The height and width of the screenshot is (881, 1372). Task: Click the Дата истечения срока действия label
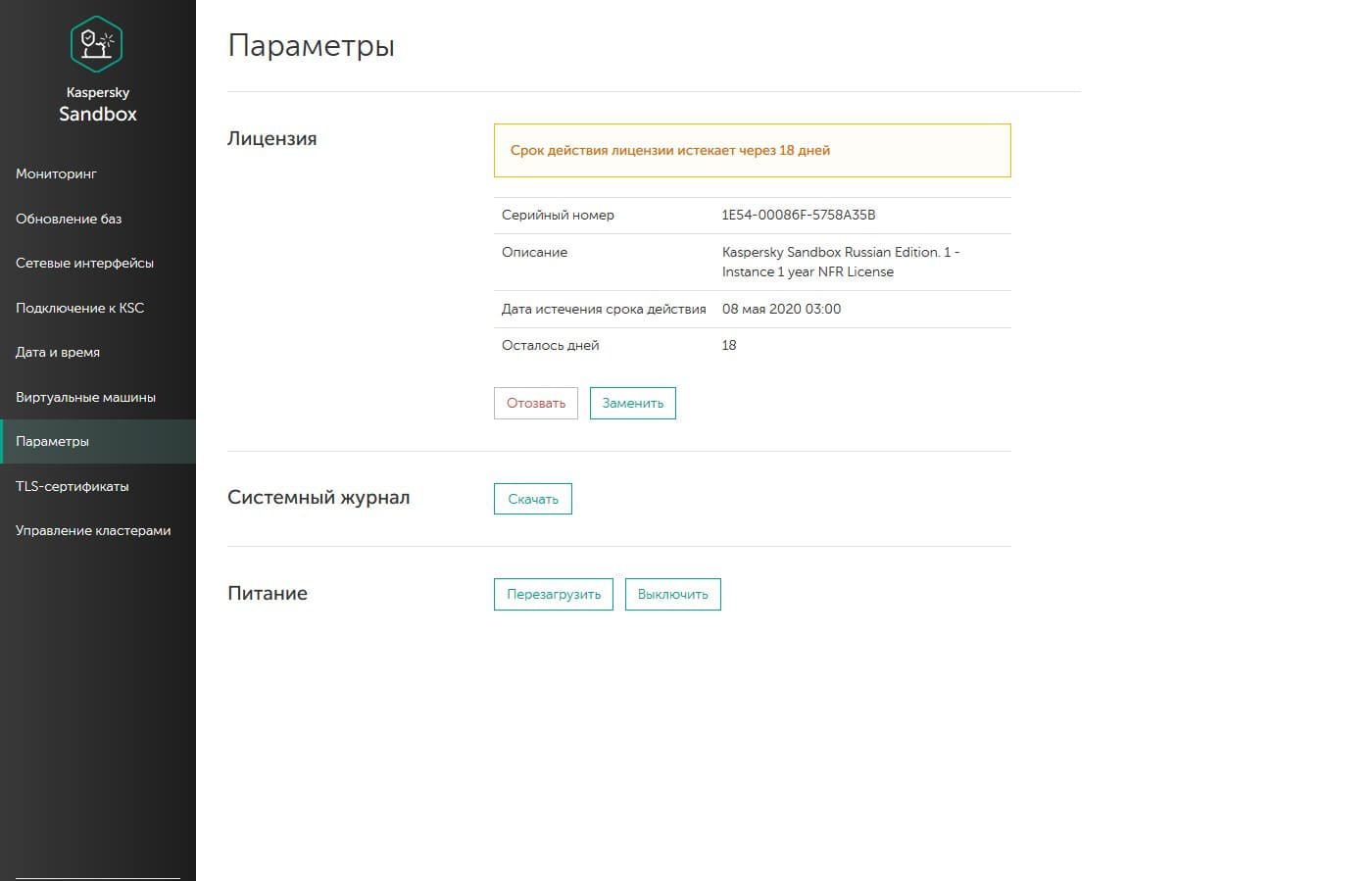(604, 309)
